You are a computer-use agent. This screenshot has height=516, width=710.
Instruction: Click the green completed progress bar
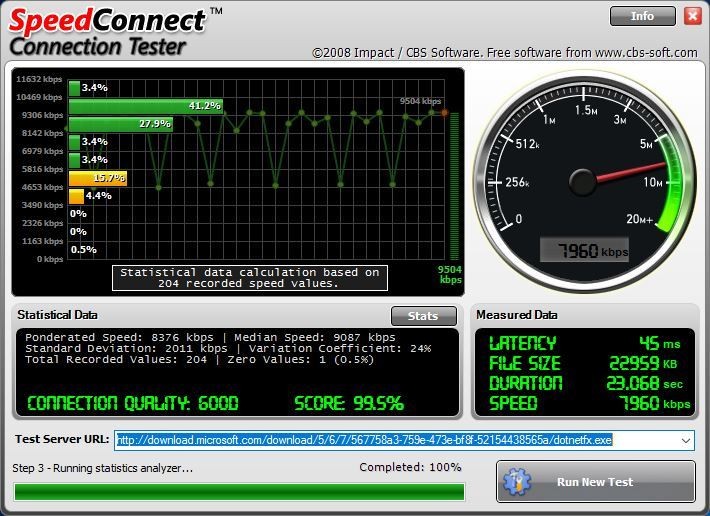pyautogui.click(x=239, y=491)
